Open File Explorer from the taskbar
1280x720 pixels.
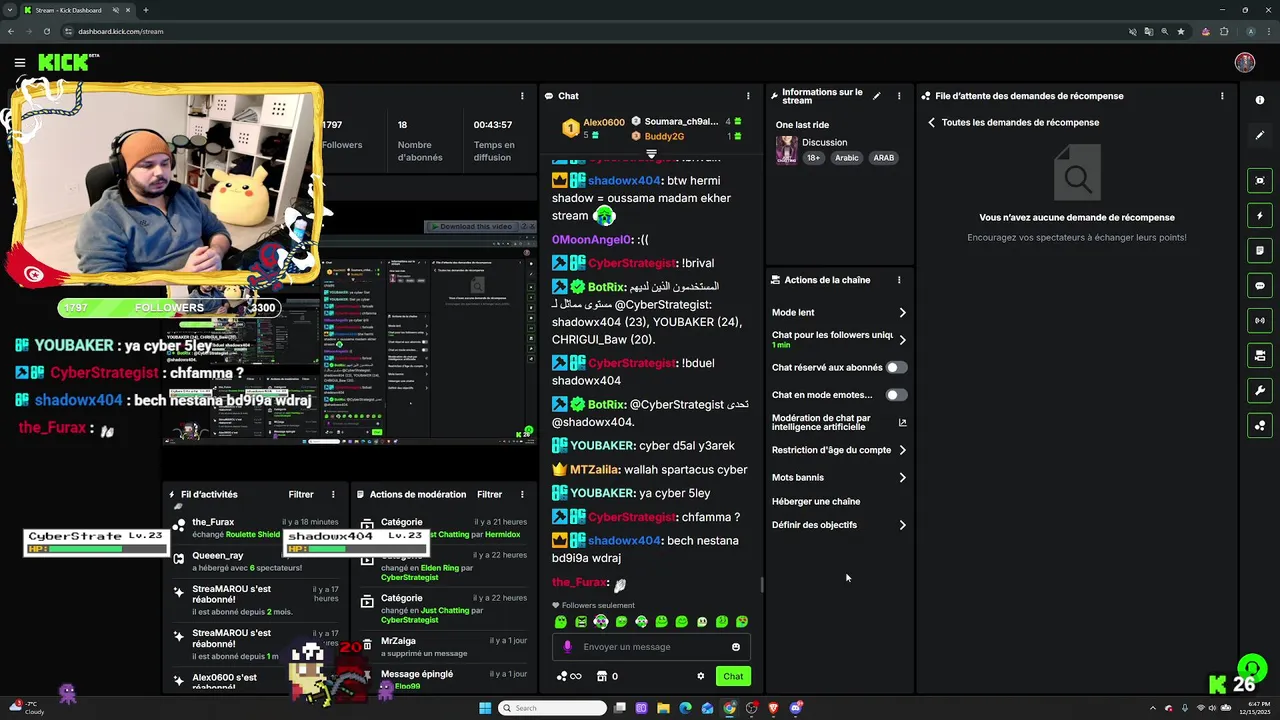coord(663,708)
